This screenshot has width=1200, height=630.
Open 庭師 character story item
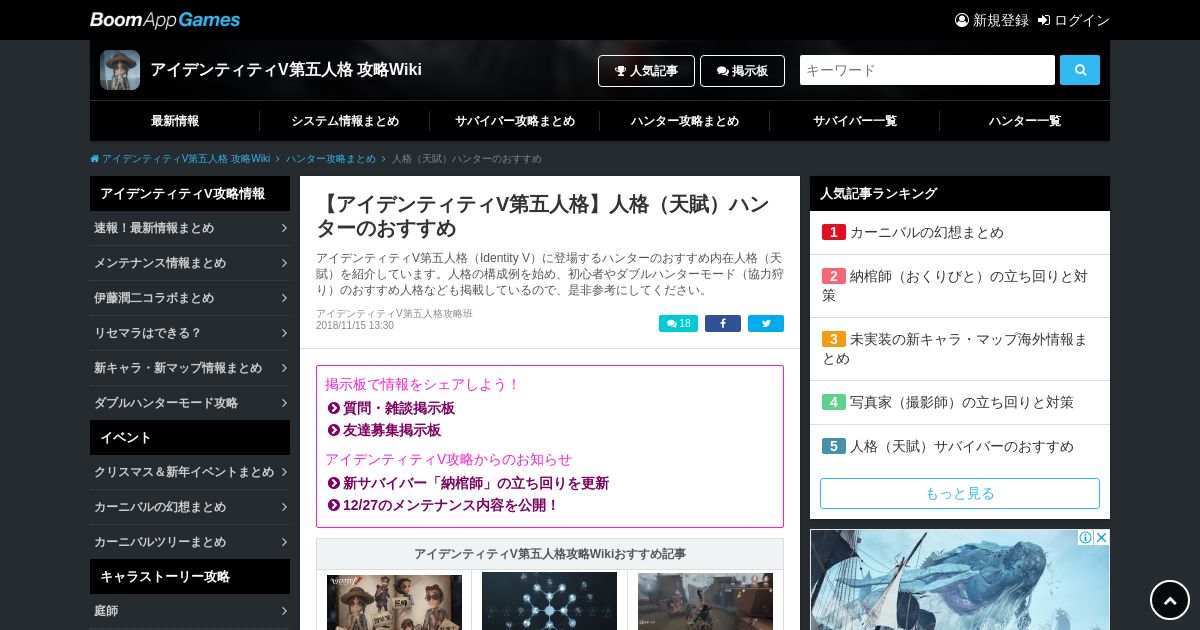point(190,611)
